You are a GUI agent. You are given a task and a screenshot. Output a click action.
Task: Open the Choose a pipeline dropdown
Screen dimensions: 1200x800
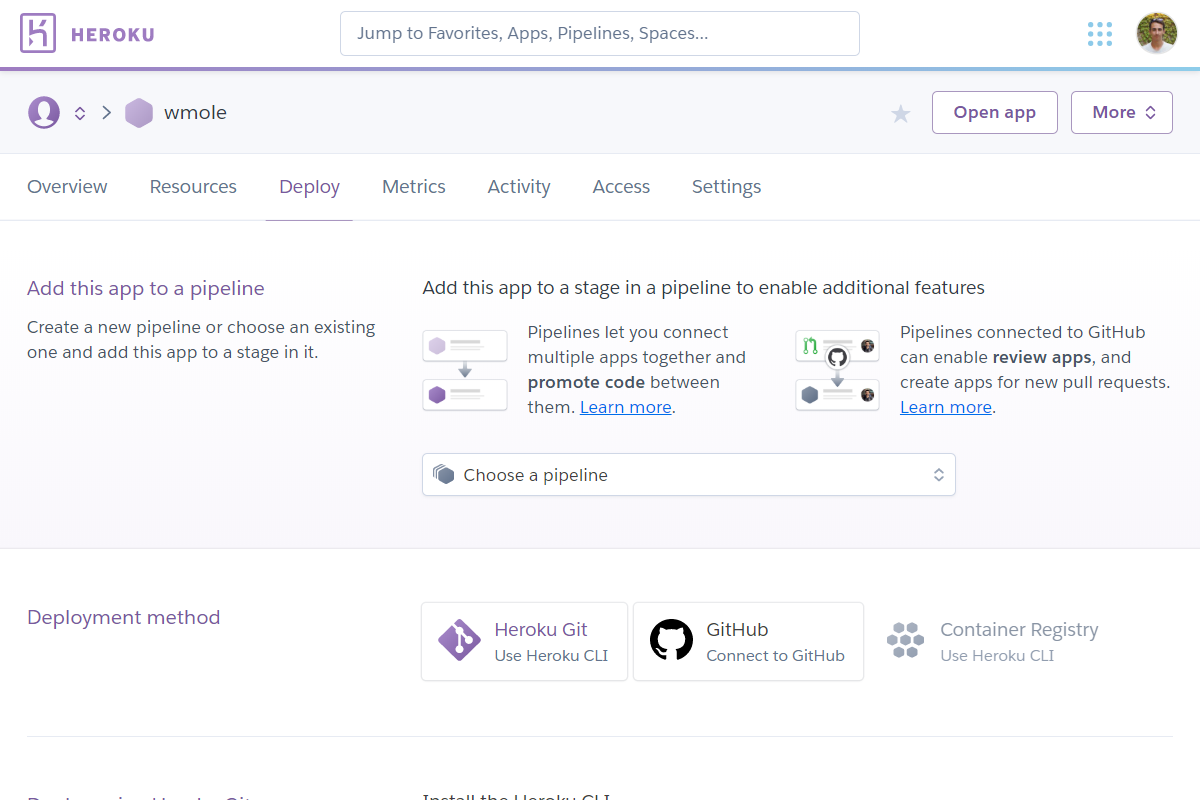coord(689,475)
